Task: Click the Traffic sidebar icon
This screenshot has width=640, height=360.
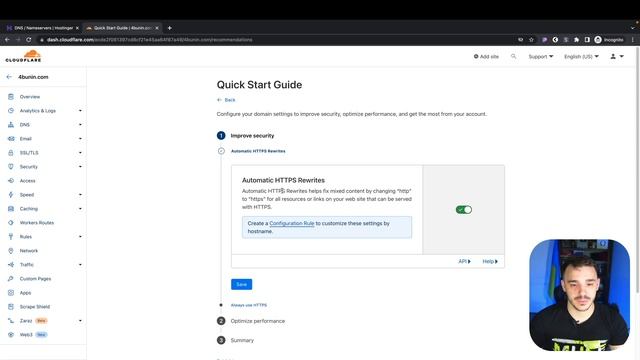Action: click(x=11, y=264)
